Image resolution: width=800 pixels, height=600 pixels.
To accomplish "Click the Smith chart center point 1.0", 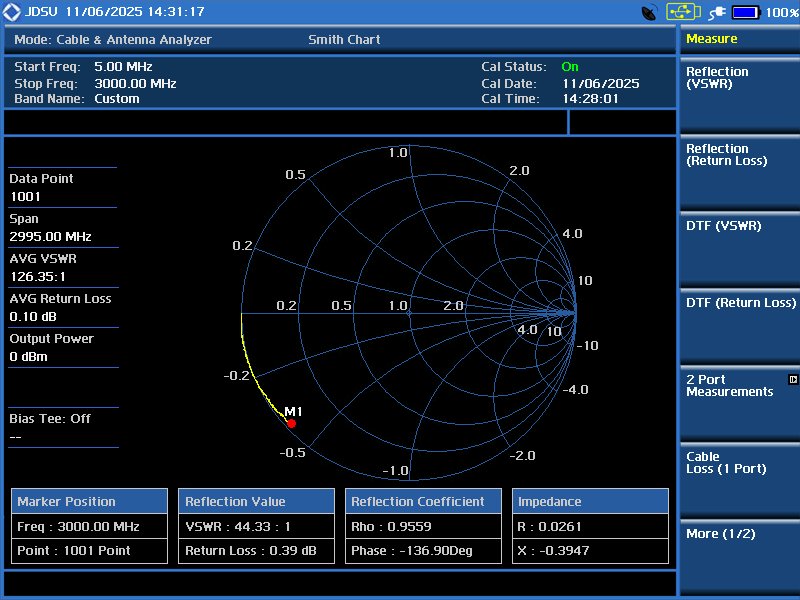I will click(x=409, y=312).
